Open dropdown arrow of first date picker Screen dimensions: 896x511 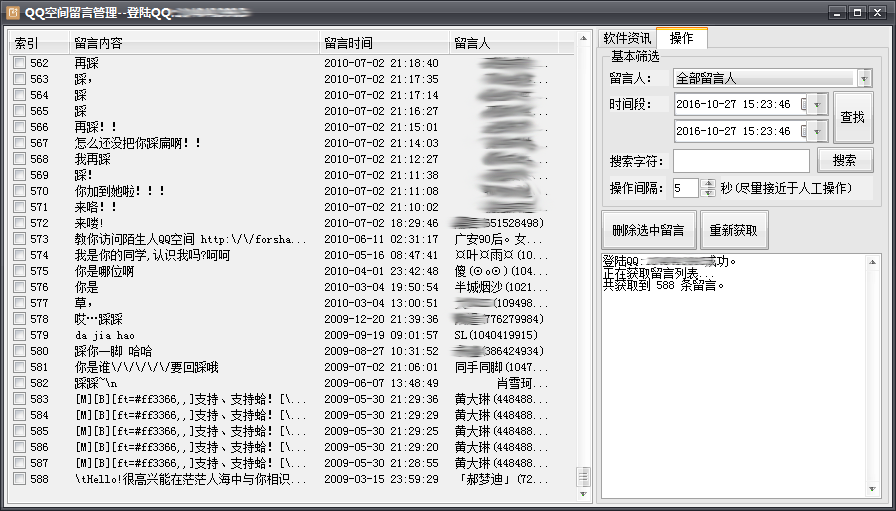tap(818, 104)
